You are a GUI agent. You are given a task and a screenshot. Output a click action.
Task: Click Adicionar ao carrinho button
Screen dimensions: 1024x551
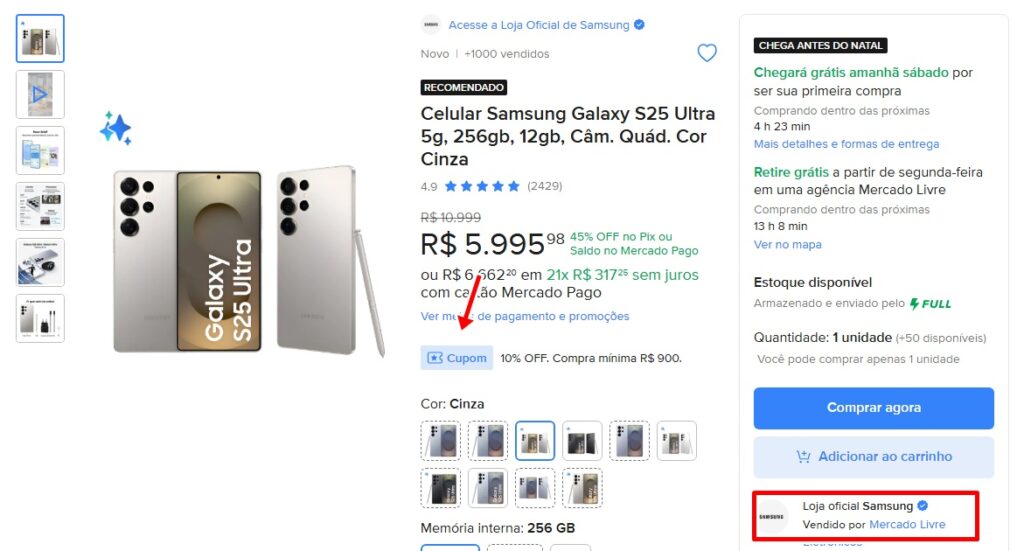click(873, 457)
